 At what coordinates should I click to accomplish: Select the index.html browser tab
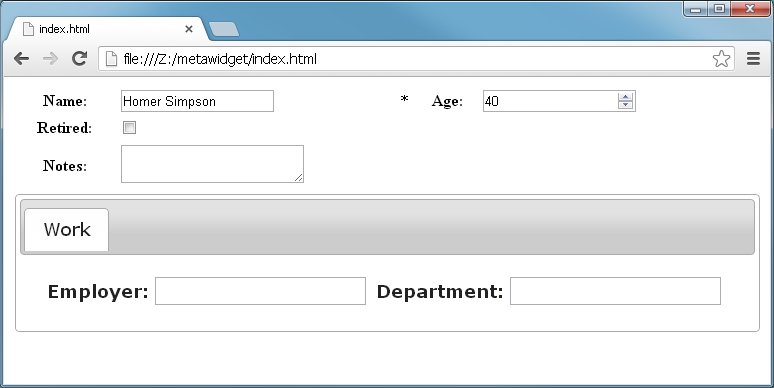[106, 29]
